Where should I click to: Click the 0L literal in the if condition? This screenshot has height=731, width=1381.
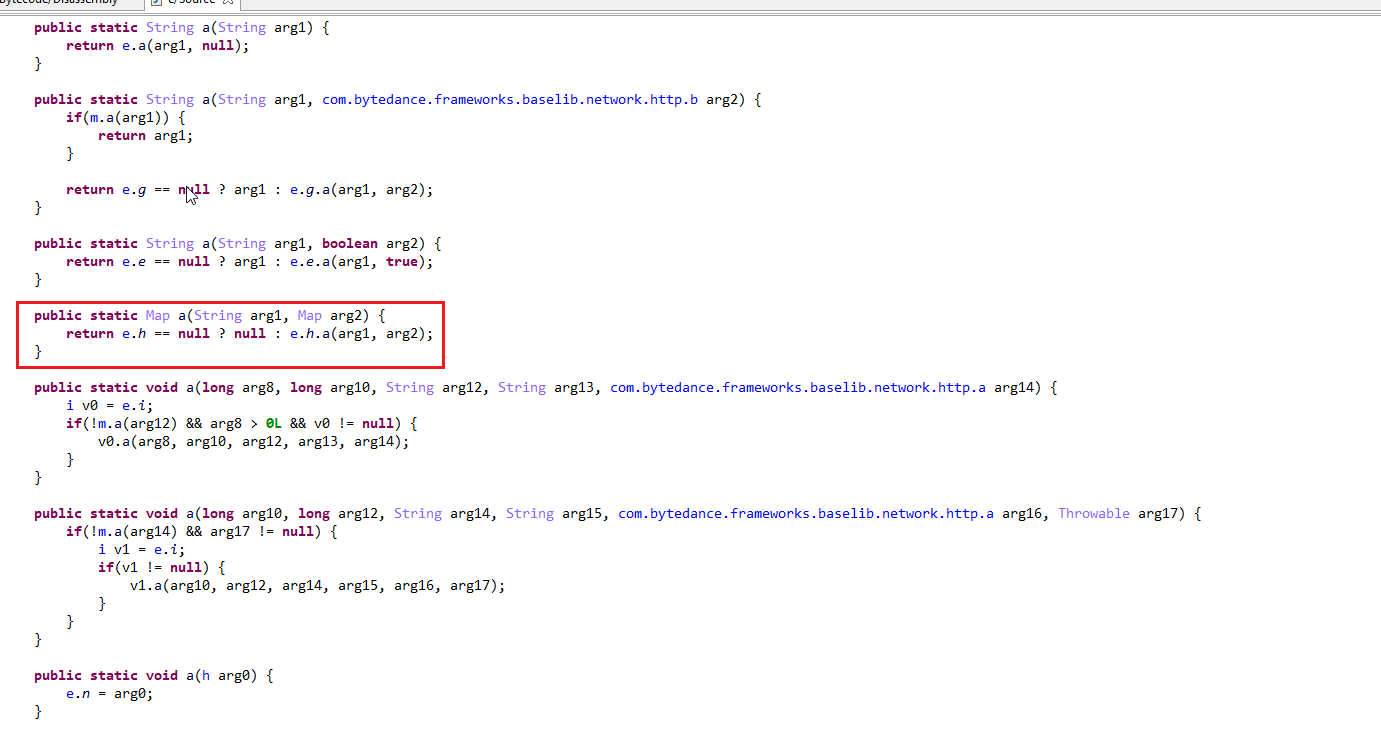[274, 423]
